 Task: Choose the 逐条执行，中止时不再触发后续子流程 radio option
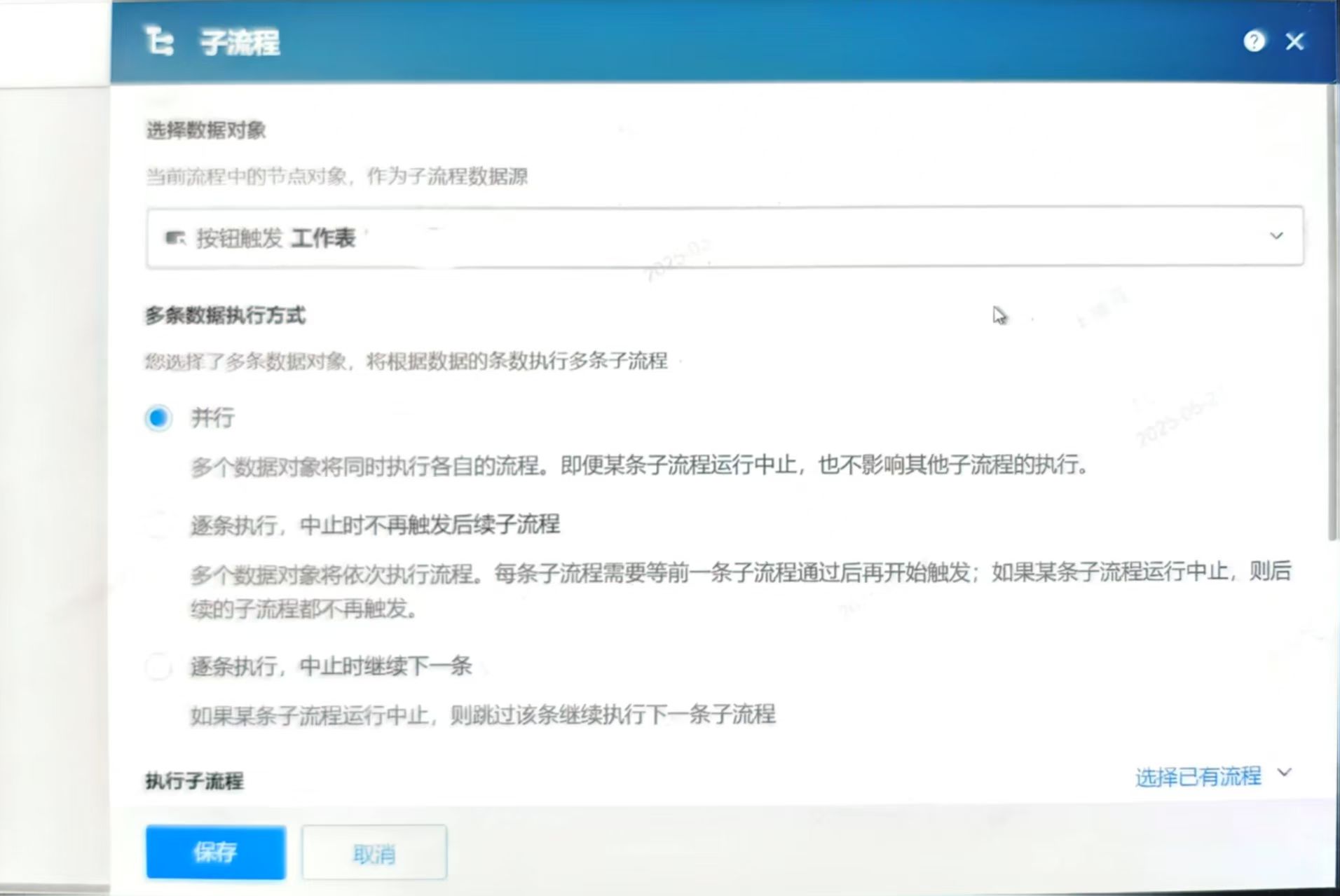pos(158,525)
